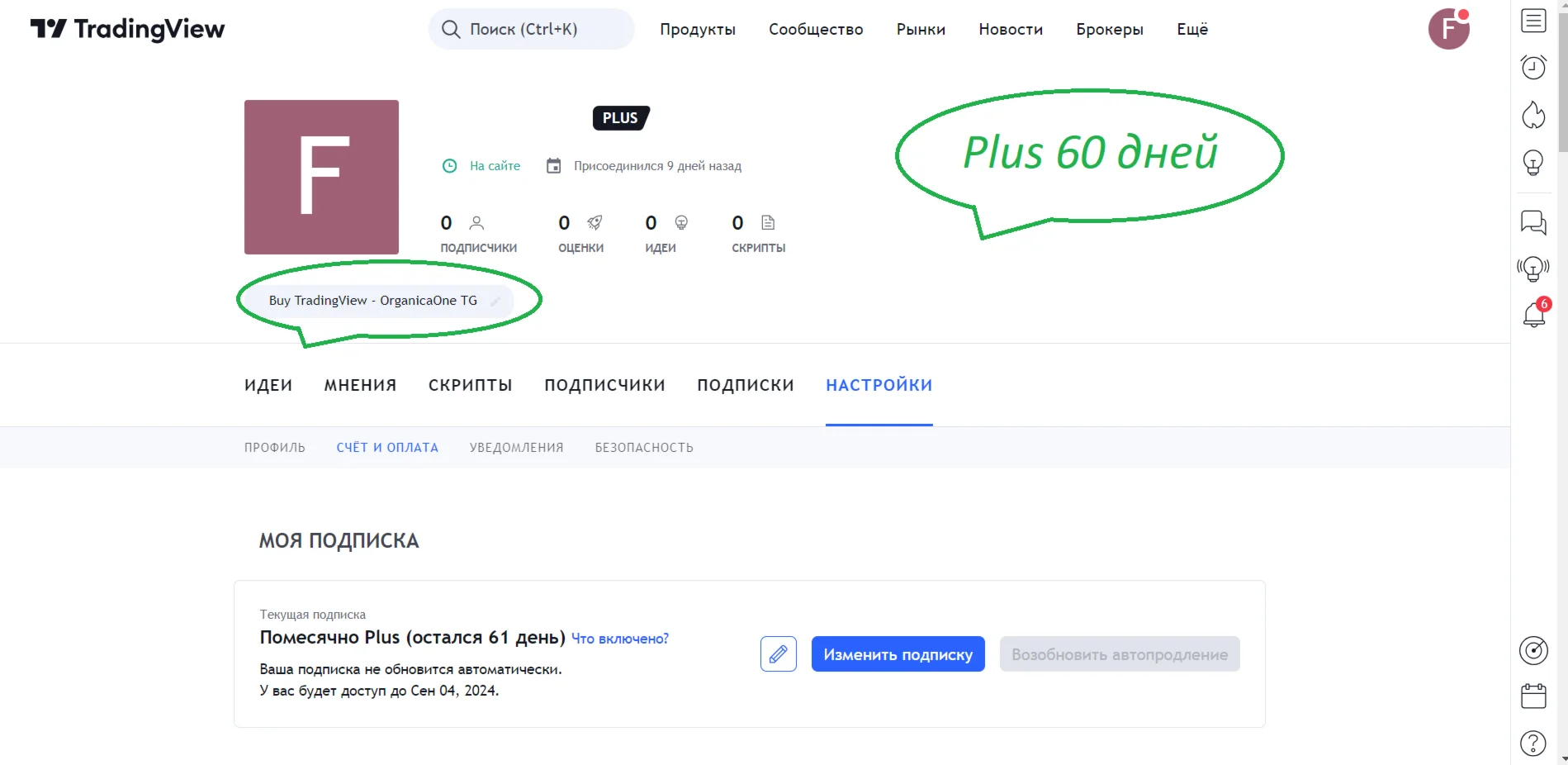Click the Buy TradingView - OrganicaOne TG status
1568x765 pixels.
(373, 301)
